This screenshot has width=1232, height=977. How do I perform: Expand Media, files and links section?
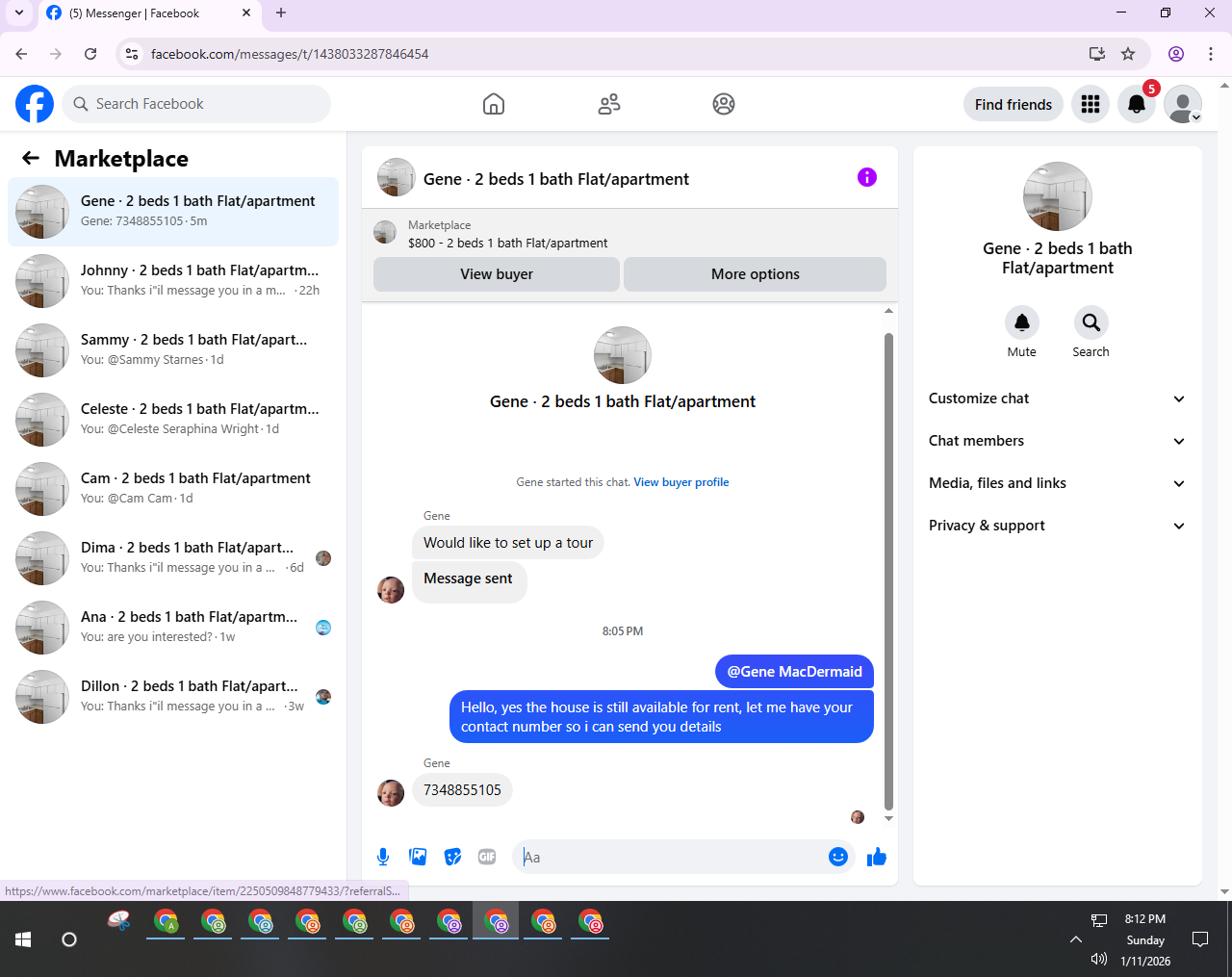1058,483
